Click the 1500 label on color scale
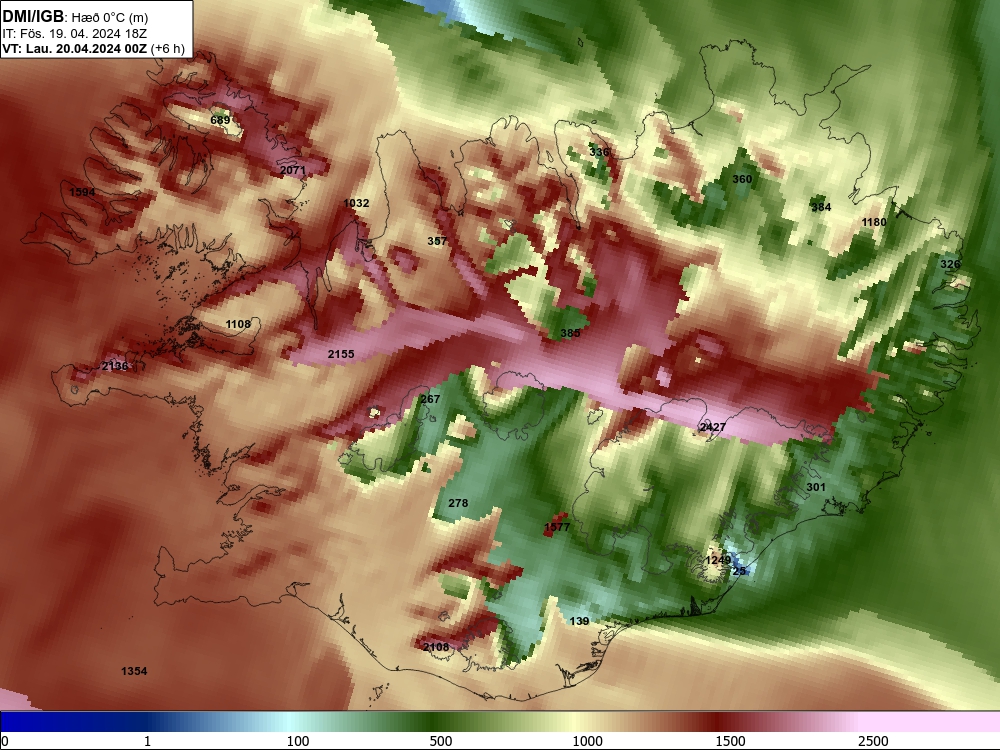The image size is (1000, 750). click(730, 741)
